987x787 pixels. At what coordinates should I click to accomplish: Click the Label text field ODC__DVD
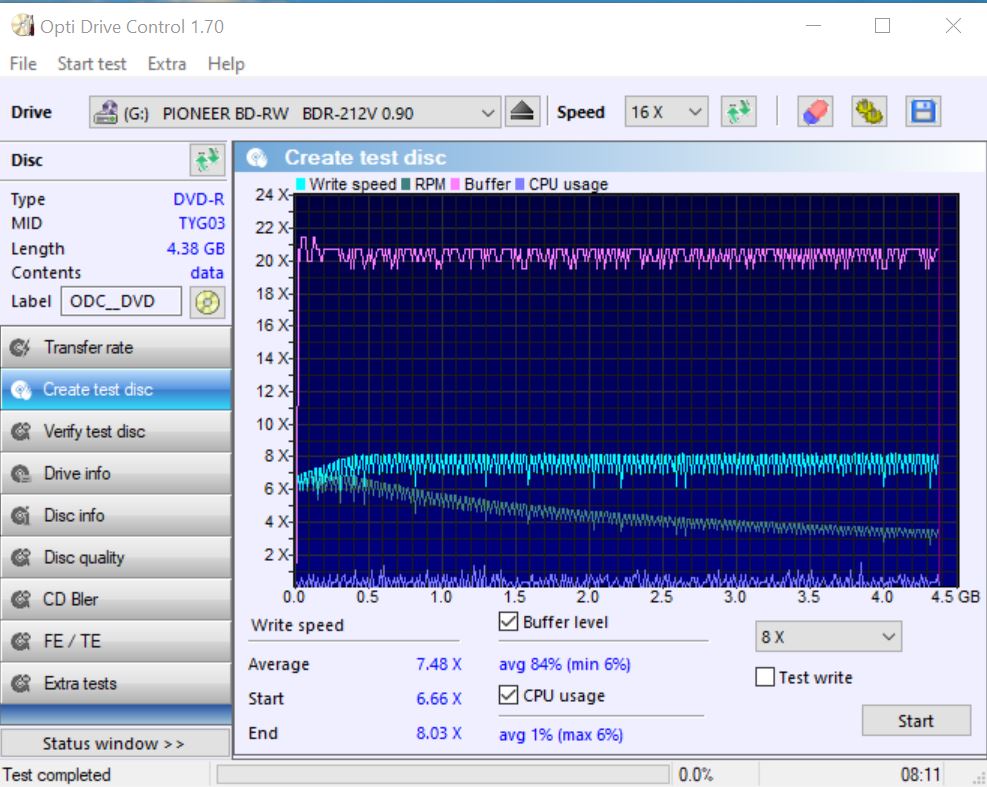(121, 302)
